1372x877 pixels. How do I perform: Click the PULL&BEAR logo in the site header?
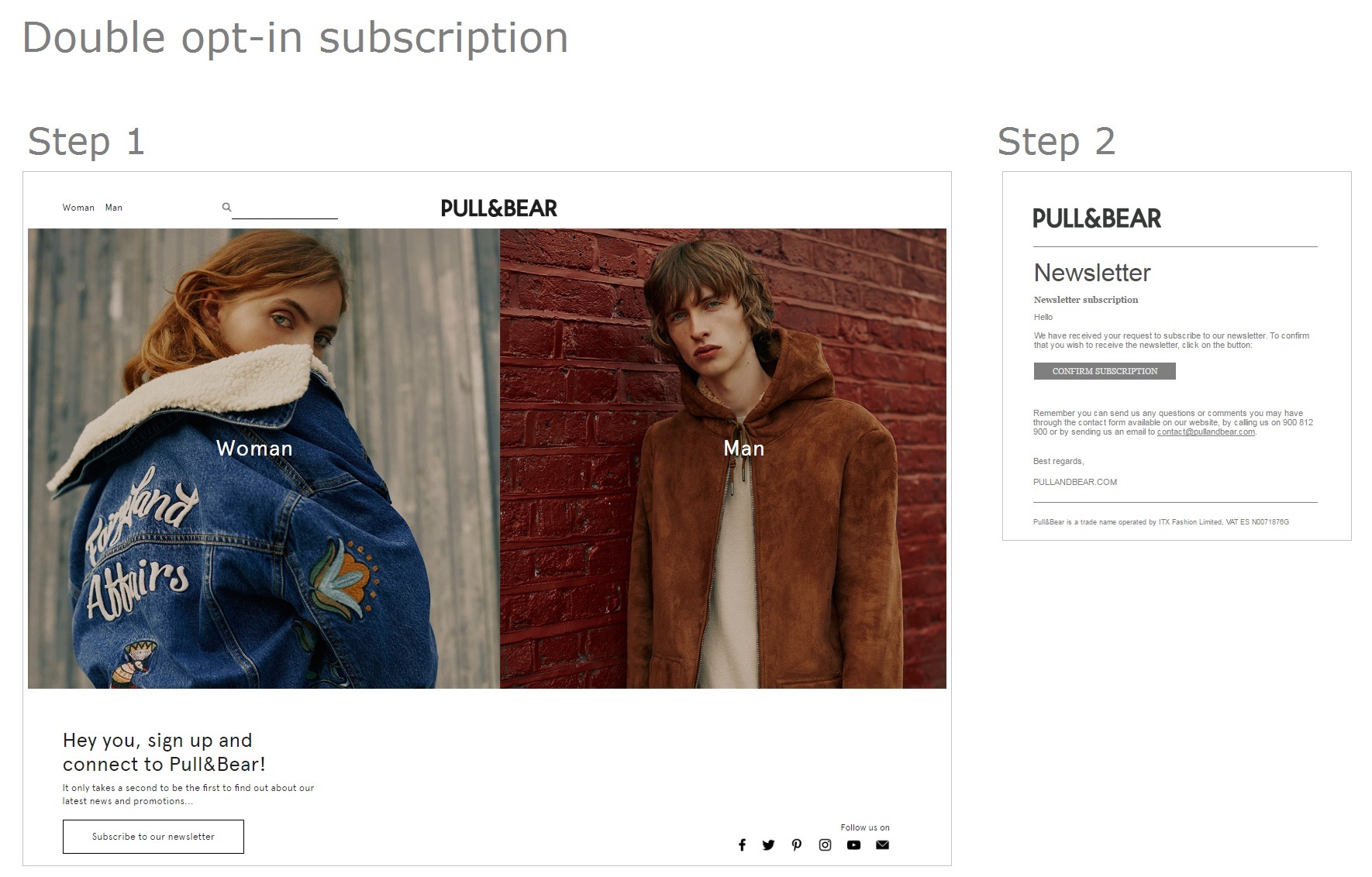tap(499, 208)
